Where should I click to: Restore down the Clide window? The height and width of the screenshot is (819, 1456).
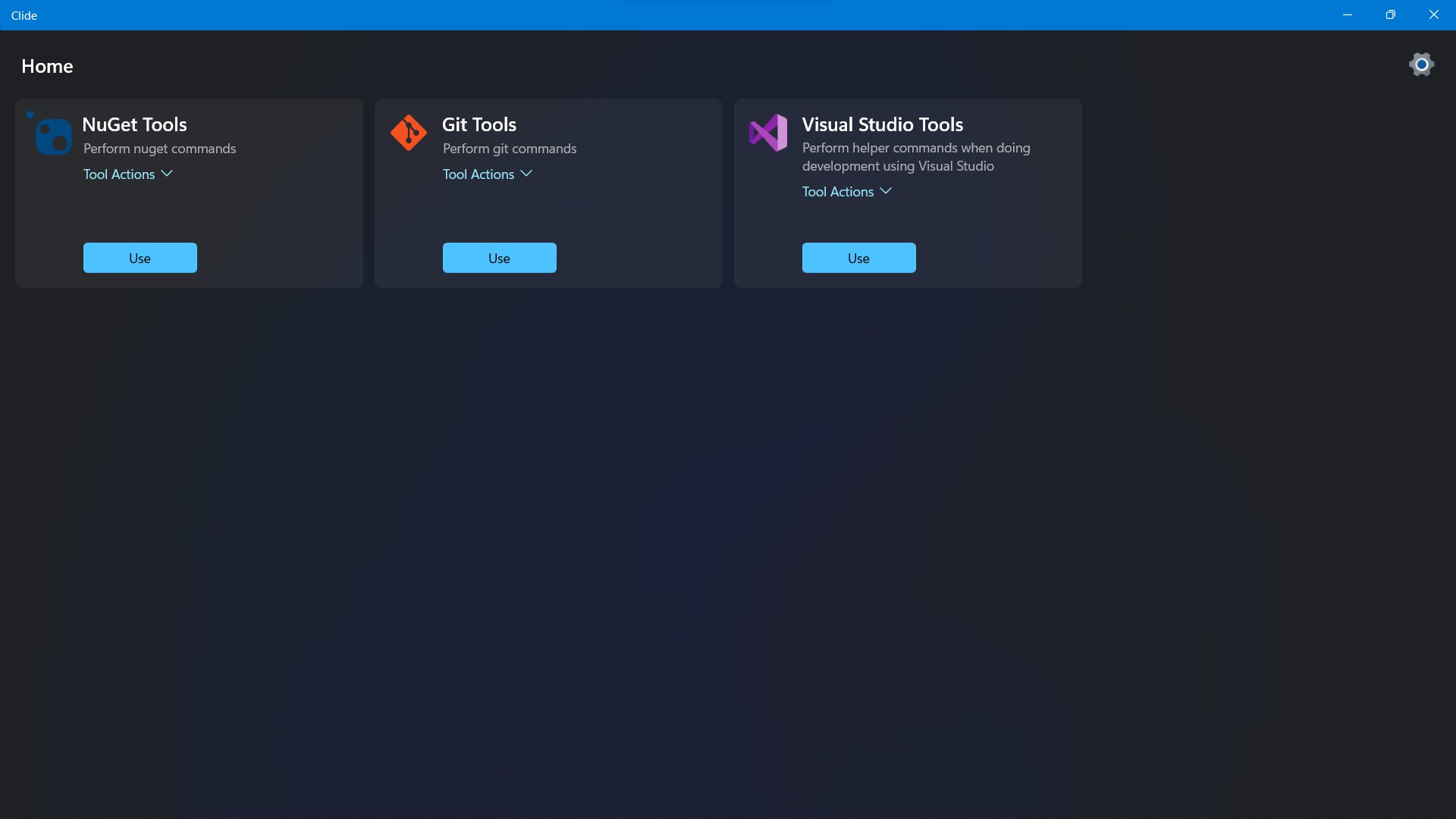pyautogui.click(x=1390, y=15)
